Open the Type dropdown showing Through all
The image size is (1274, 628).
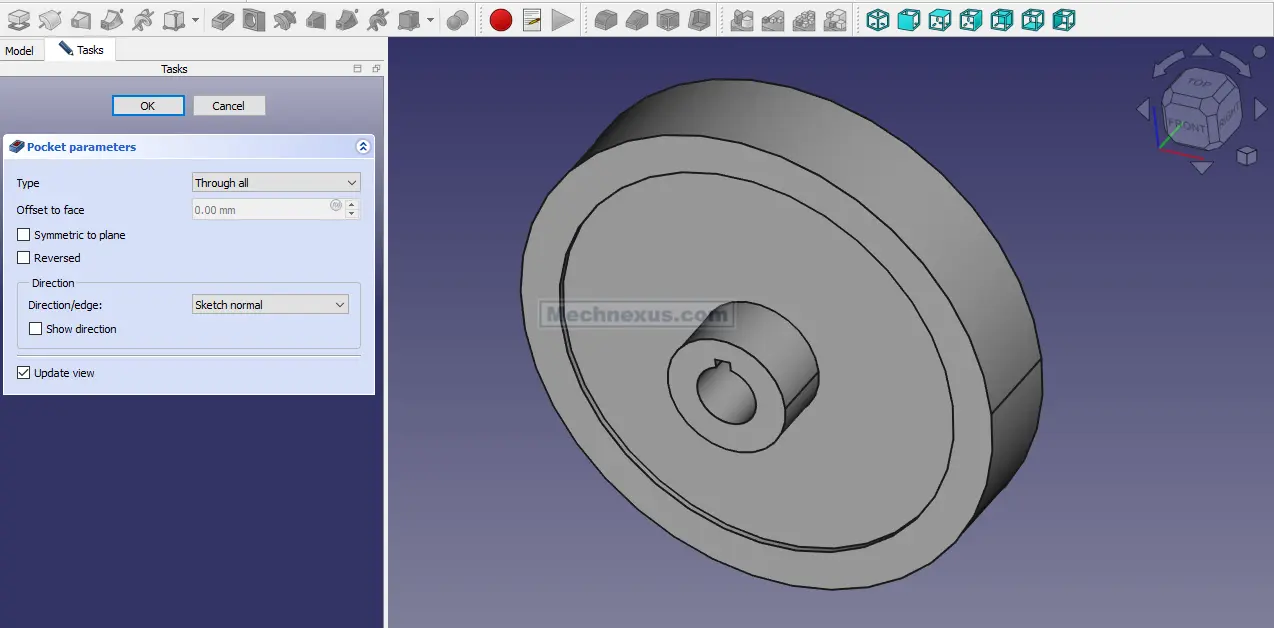click(275, 183)
